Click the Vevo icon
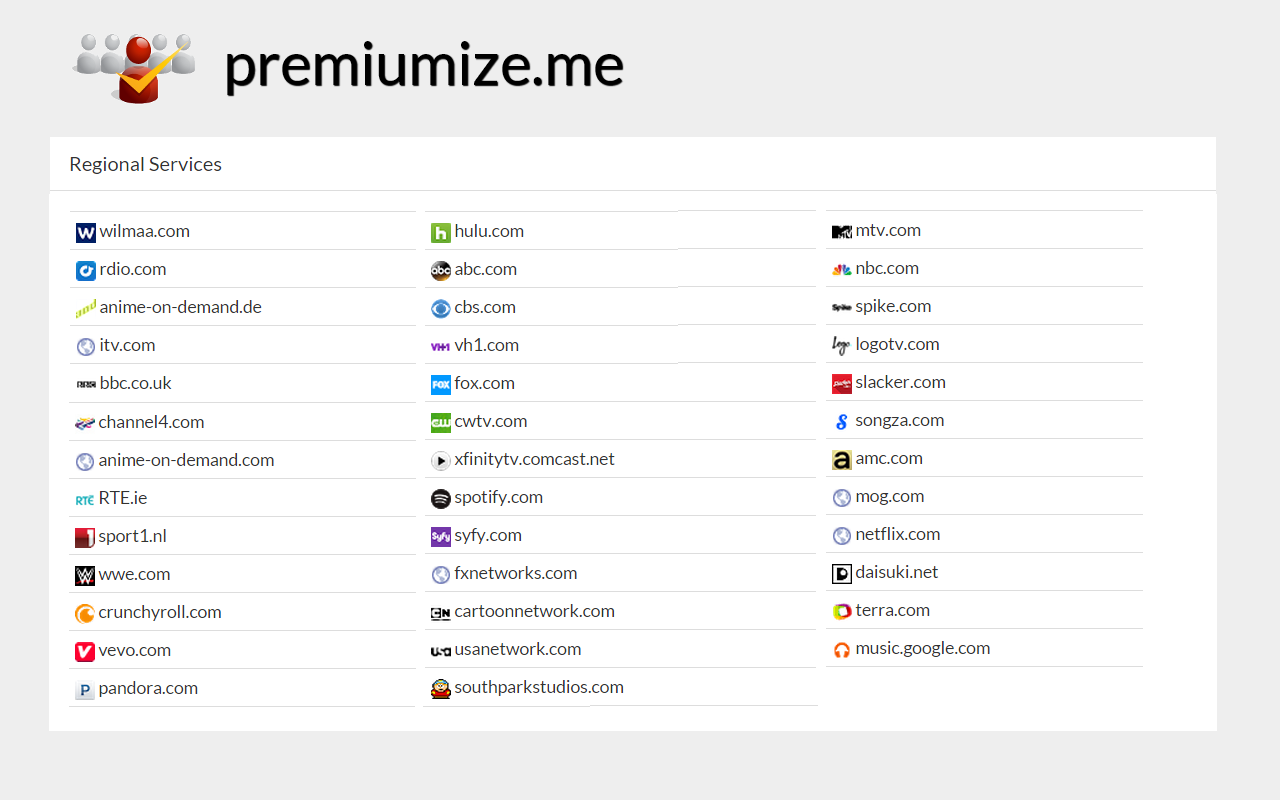 (85, 650)
